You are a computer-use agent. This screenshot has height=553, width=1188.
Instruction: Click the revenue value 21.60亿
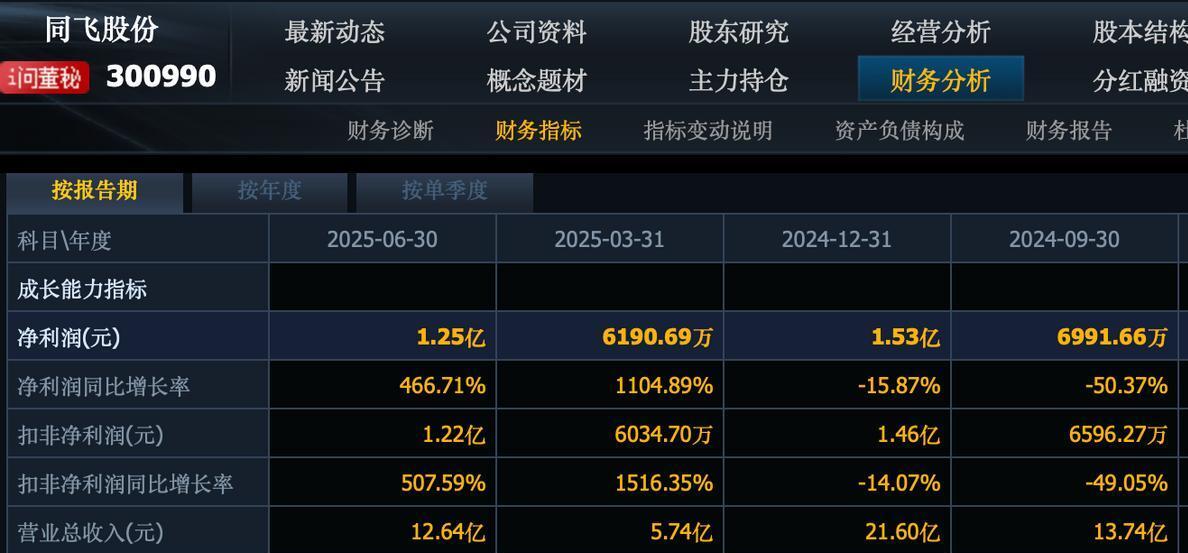(902, 532)
